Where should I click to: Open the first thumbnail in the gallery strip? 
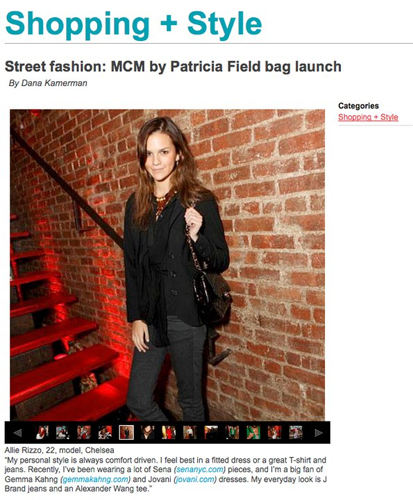coord(42,432)
